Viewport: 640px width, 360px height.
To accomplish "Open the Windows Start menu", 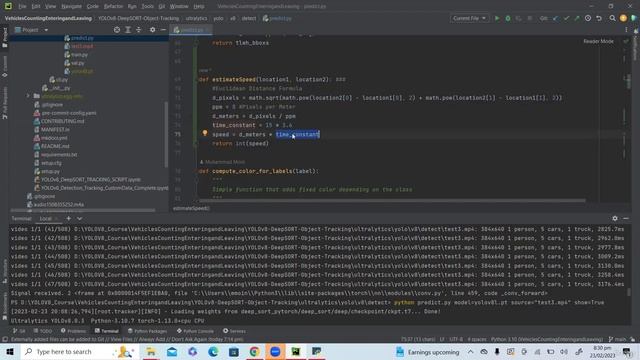I will click(10, 351).
